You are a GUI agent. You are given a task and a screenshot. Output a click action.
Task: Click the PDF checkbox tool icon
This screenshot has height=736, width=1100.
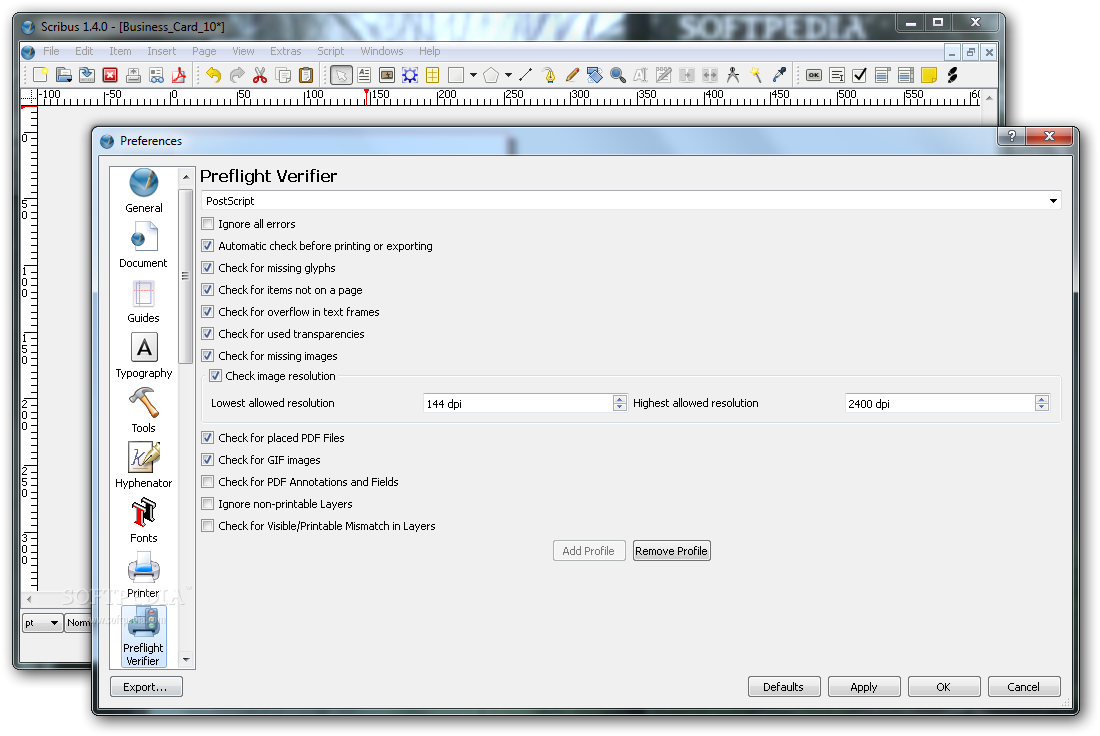859,75
